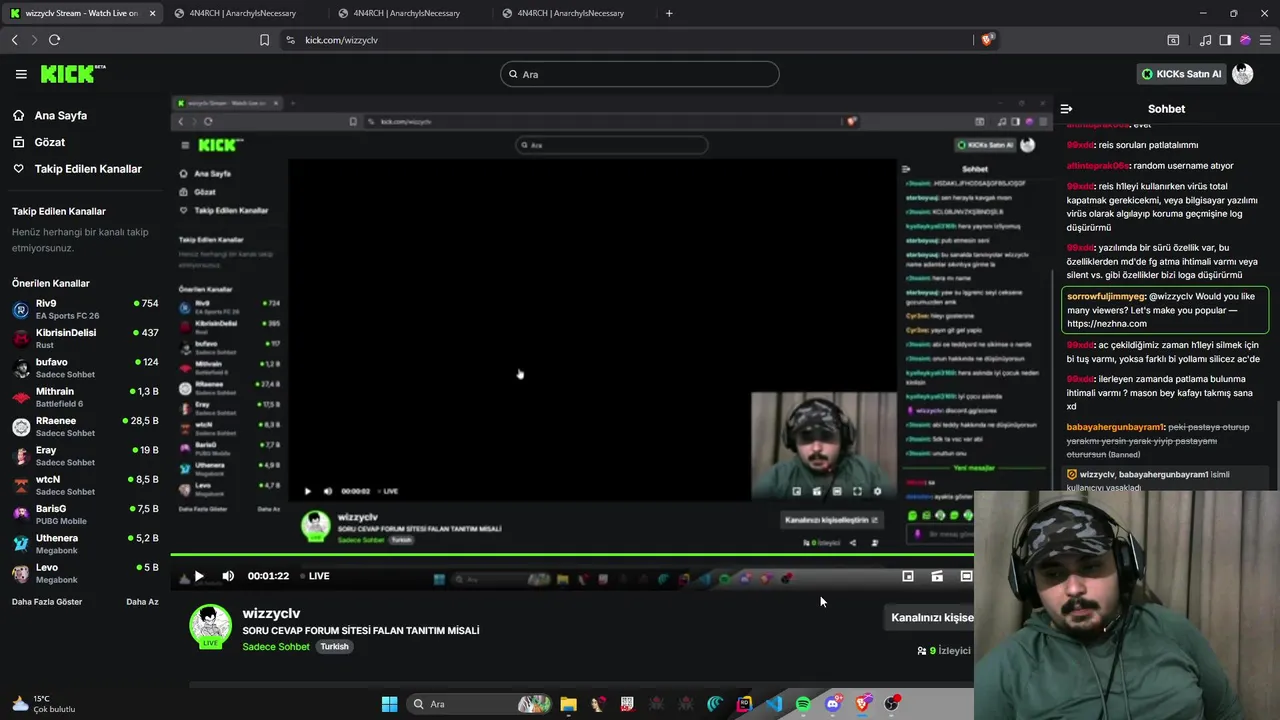Click babayahergunbayram1 username in chat
Image resolution: width=1280 pixels, height=720 pixels.
[x=1116, y=427]
